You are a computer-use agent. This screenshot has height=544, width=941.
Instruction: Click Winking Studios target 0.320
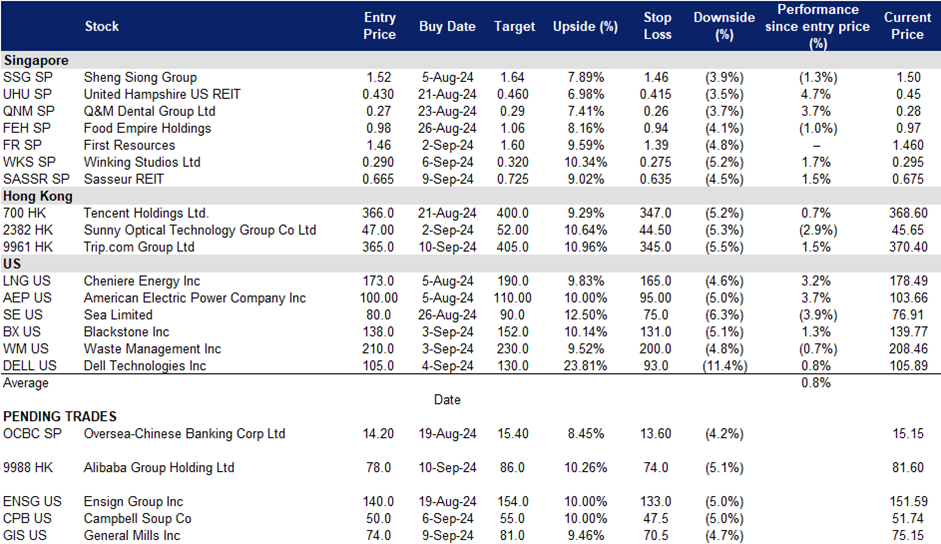tap(513, 162)
